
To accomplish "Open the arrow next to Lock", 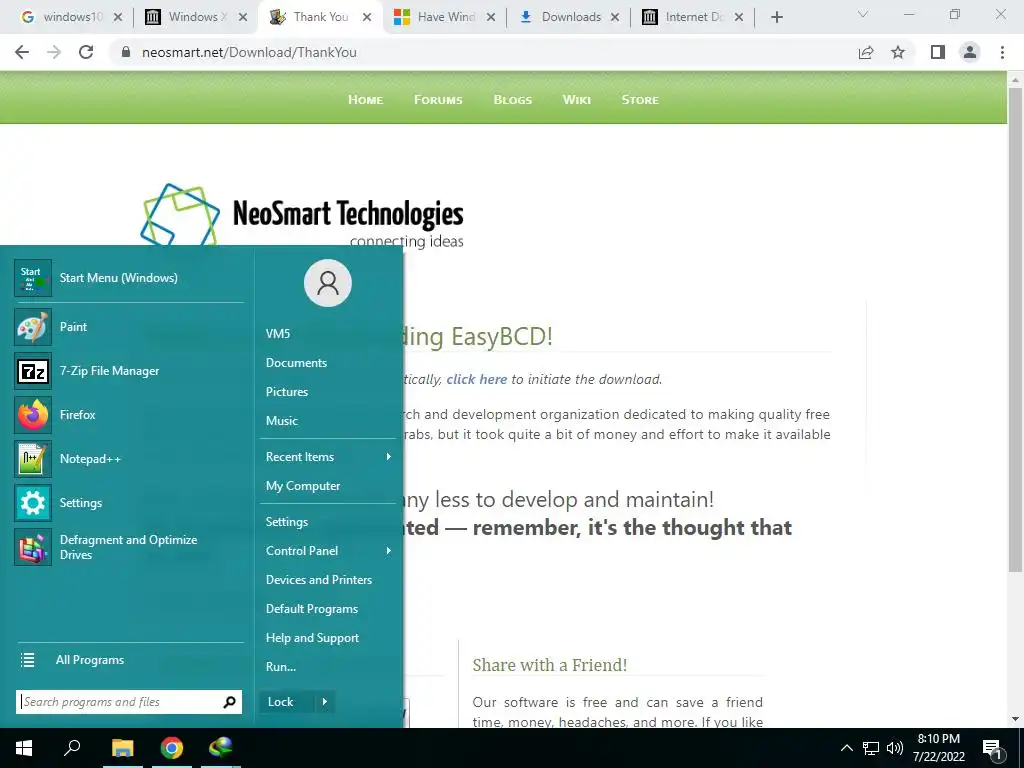I will point(325,702).
